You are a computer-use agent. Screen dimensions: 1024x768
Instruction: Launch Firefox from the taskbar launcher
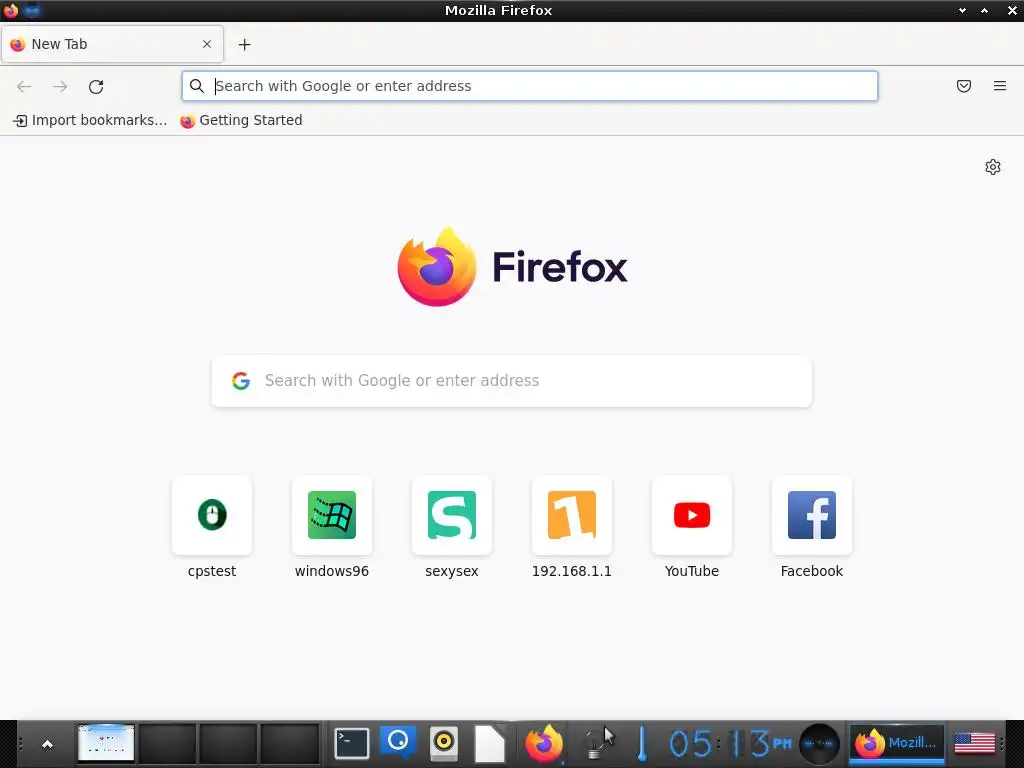(543, 744)
